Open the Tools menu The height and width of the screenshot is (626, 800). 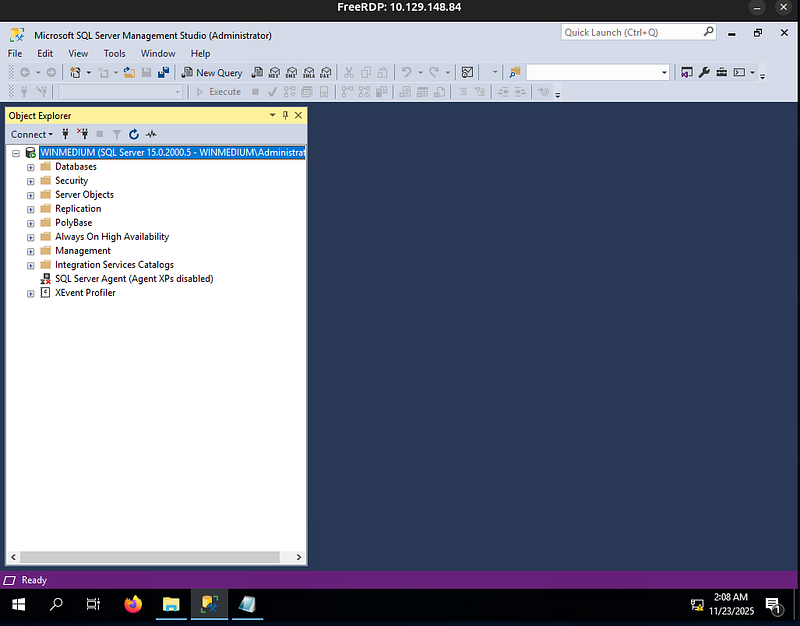click(x=114, y=54)
